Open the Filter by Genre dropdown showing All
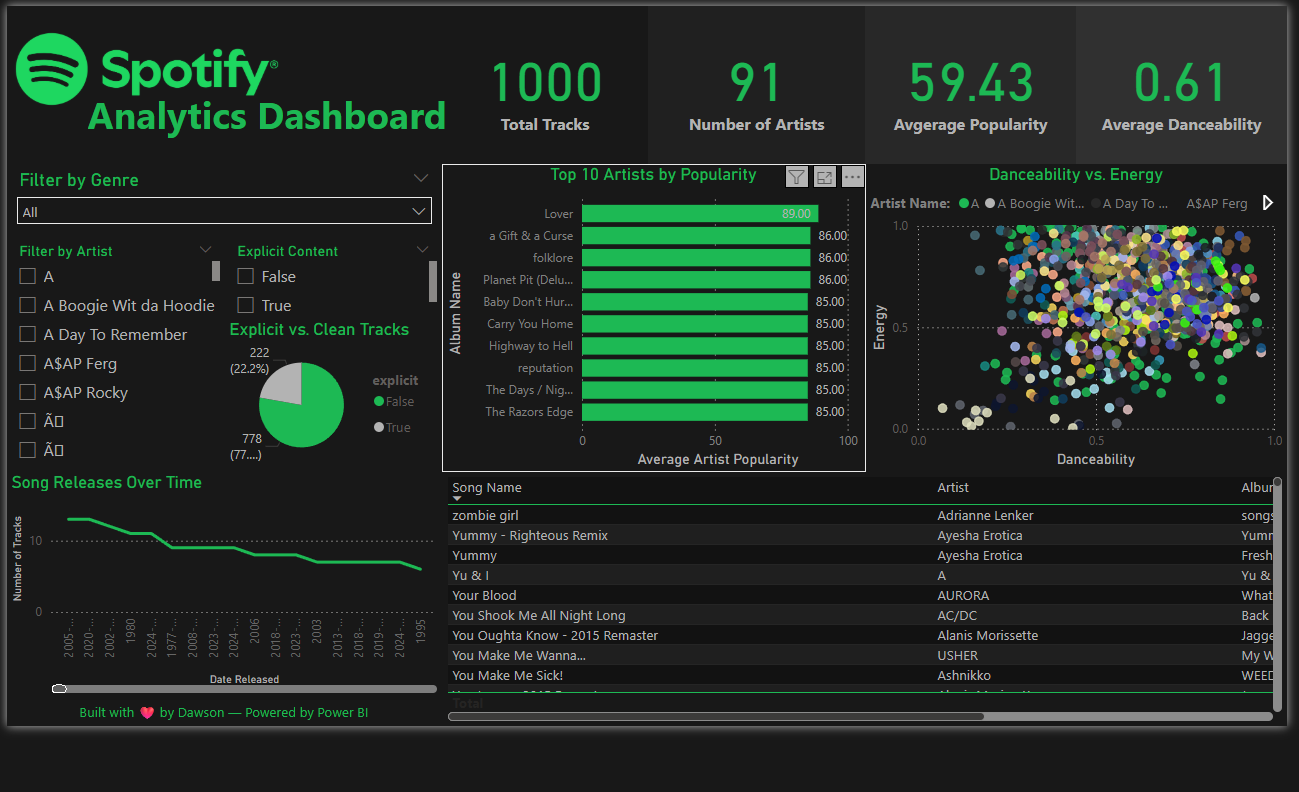 click(x=224, y=211)
